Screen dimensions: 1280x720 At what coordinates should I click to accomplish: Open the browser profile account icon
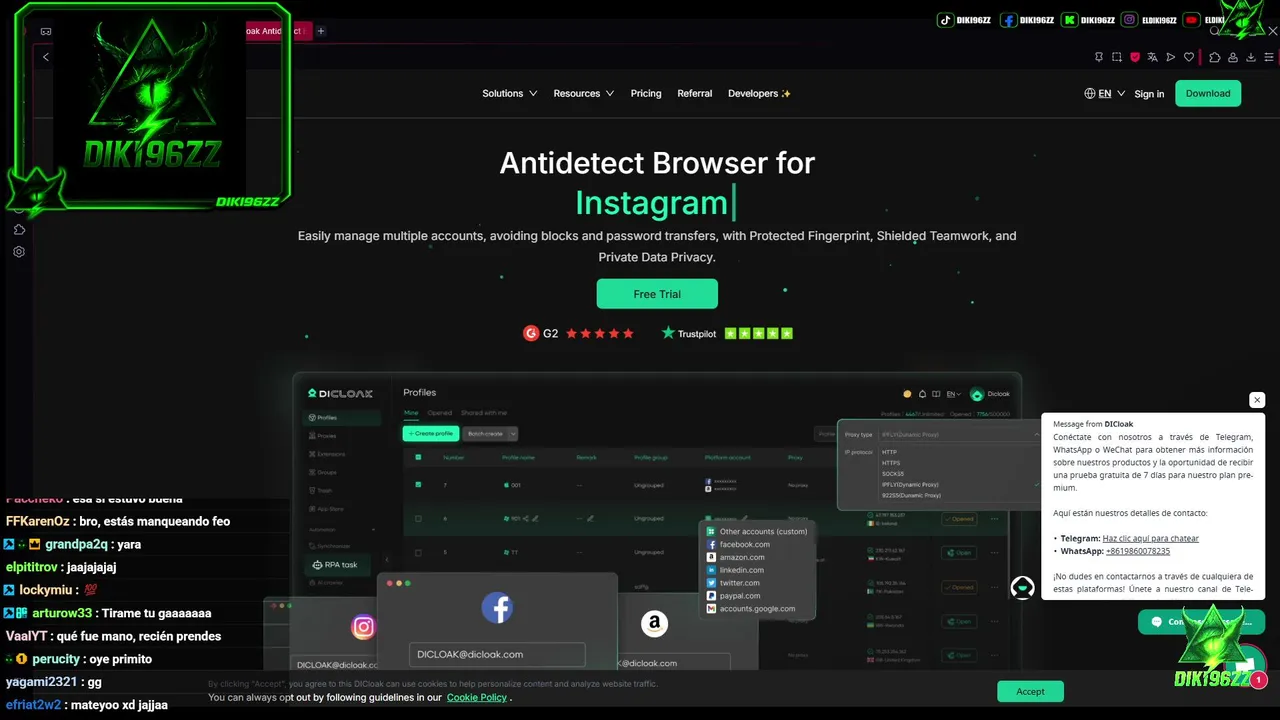1233,57
